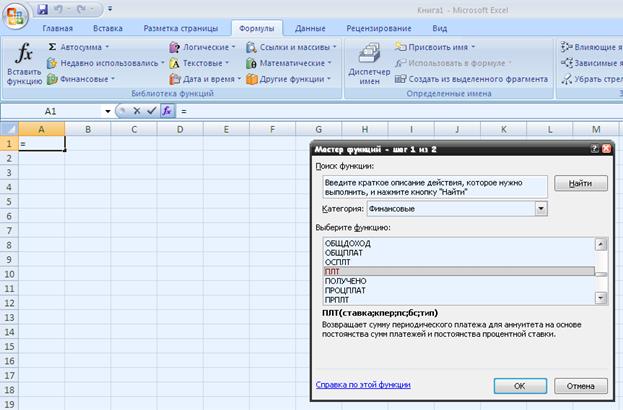The image size is (623, 410).
Task: Open Дата и время functions category
Action: (205, 79)
